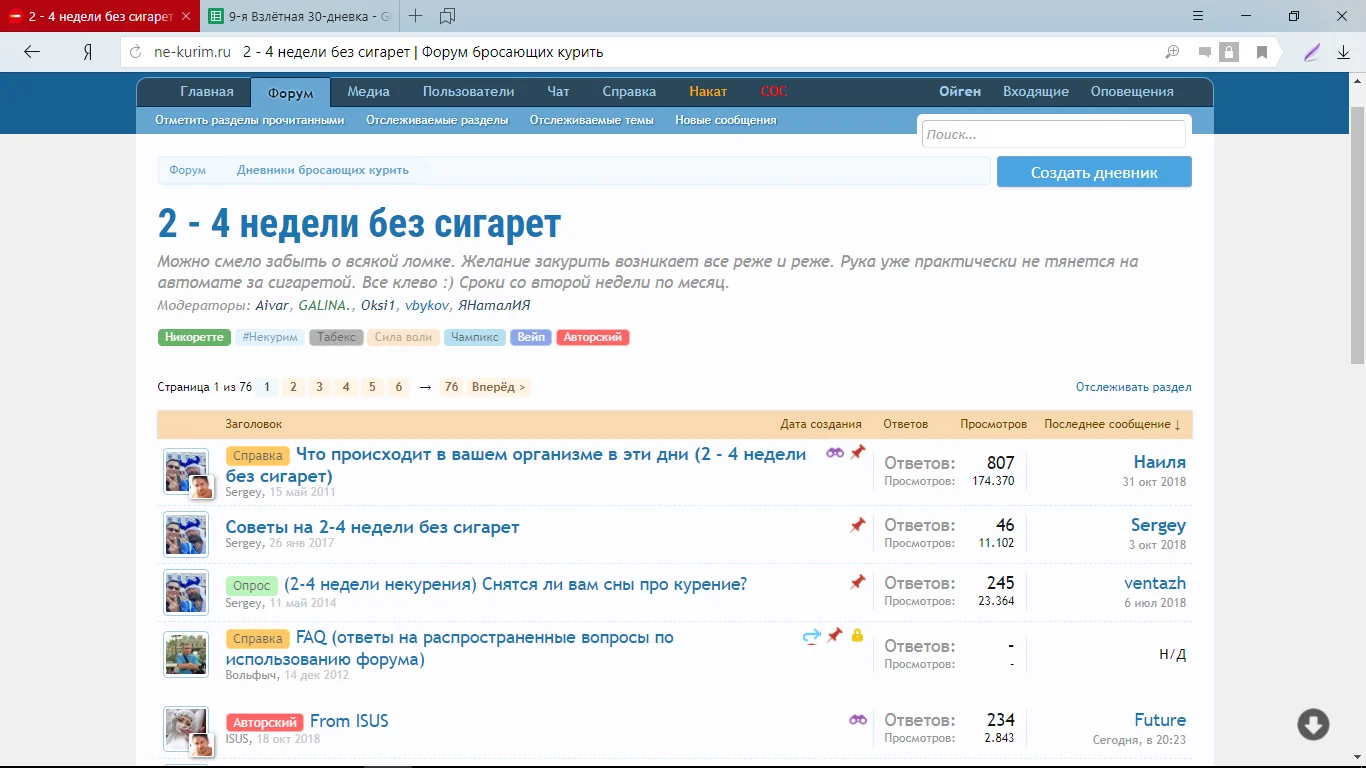Open moderator GALINA. profile link
The width and height of the screenshot is (1366, 768).
point(326,306)
